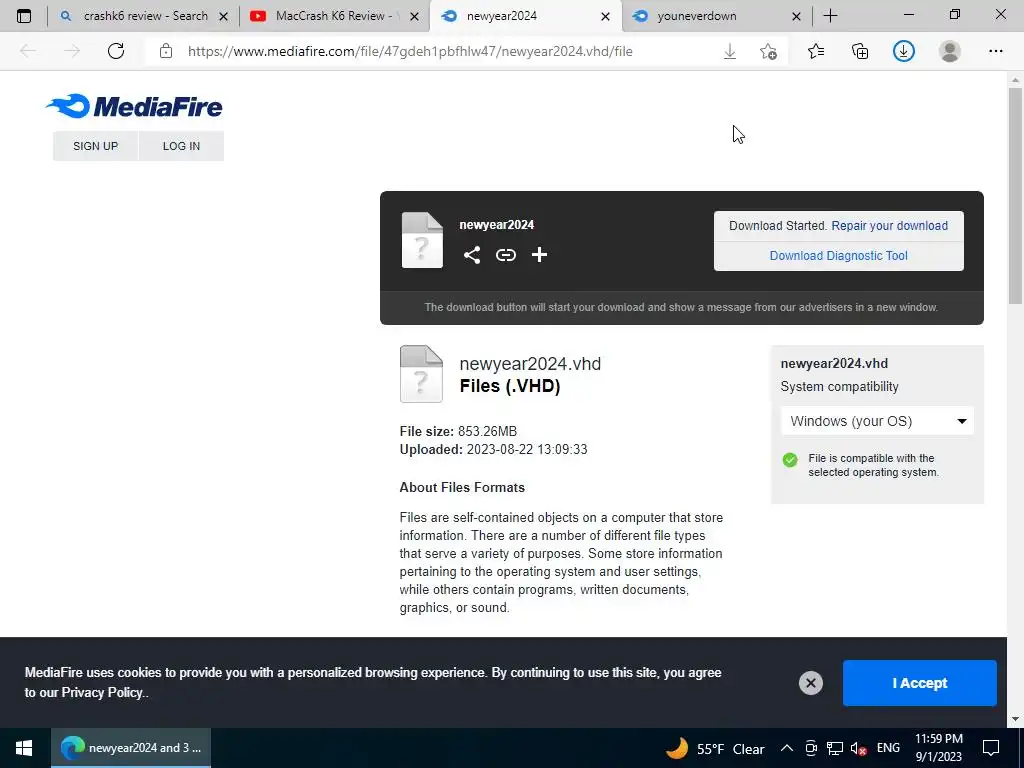
Task: Click the plus icon to save file
Action: [x=539, y=255]
